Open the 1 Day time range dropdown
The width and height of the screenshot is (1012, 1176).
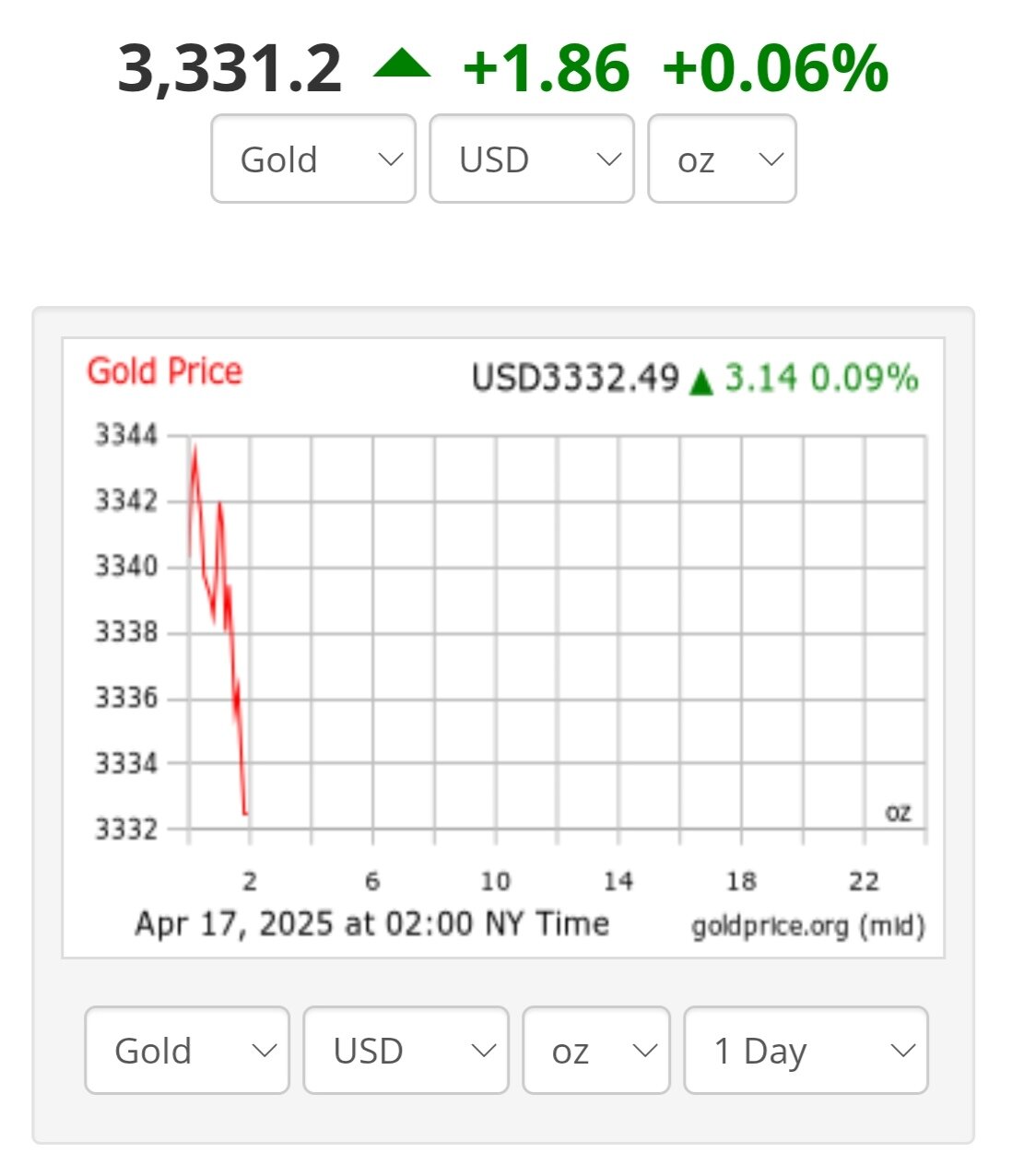click(806, 1051)
